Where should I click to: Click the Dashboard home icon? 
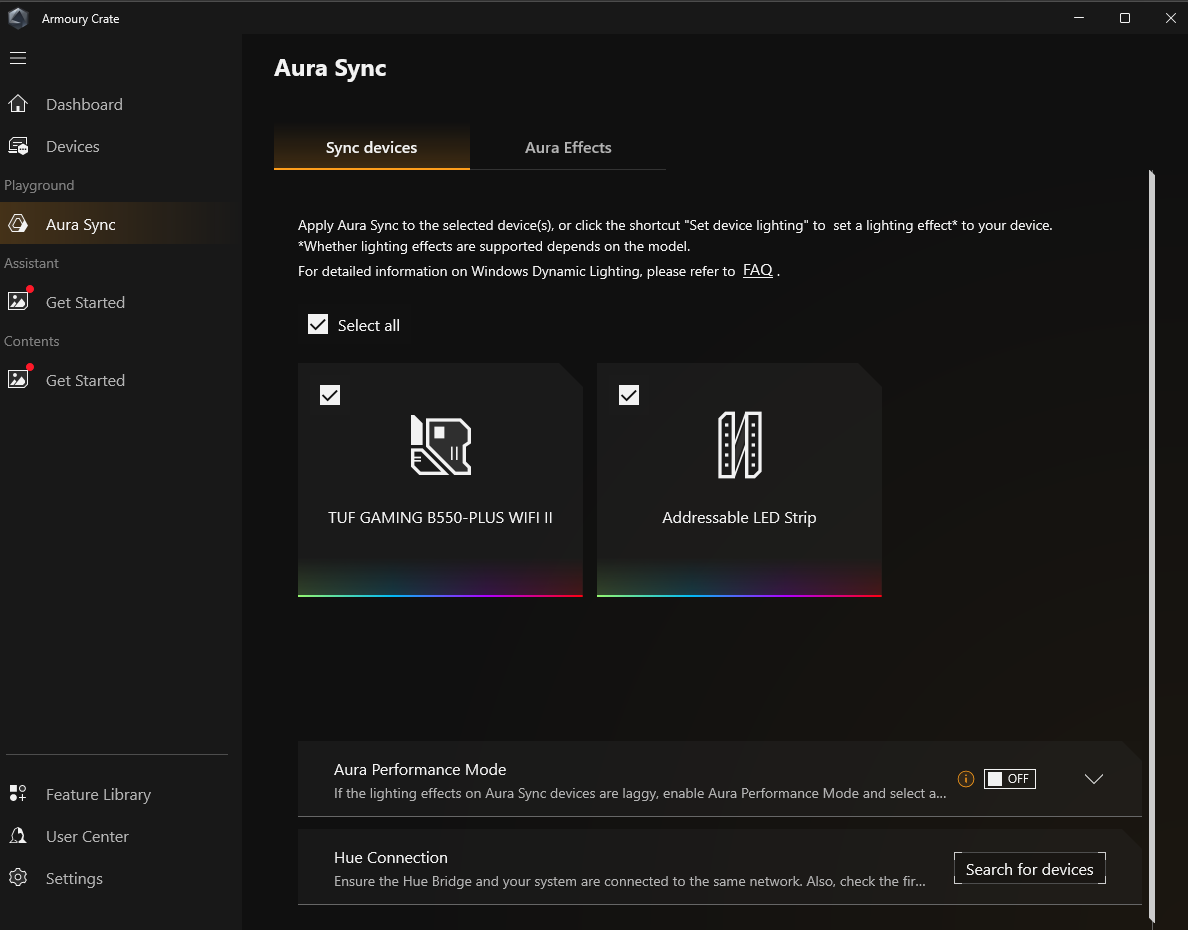(x=17, y=104)
